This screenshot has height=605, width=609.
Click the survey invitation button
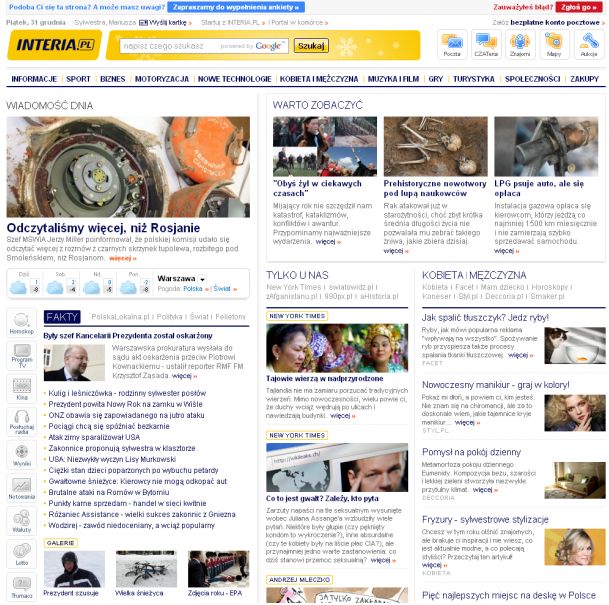pyautogui.click(x=236, y=7)
